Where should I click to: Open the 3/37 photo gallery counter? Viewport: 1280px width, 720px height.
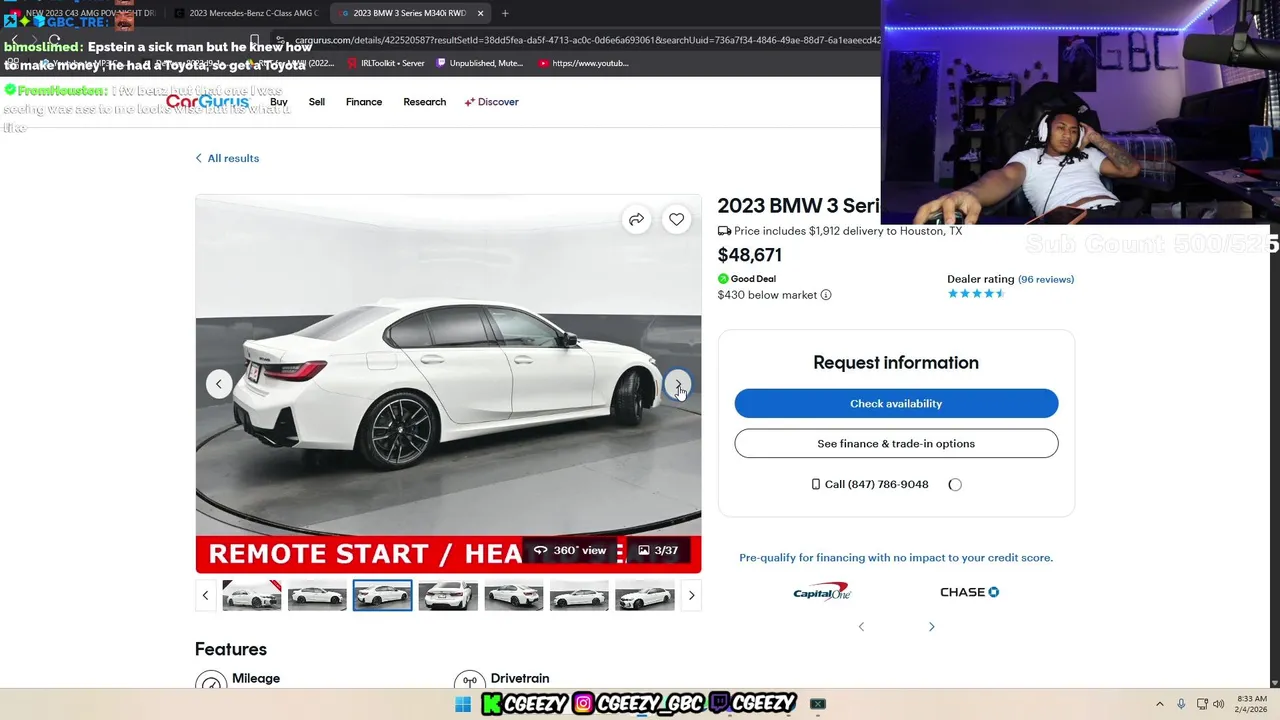[658, 550]
